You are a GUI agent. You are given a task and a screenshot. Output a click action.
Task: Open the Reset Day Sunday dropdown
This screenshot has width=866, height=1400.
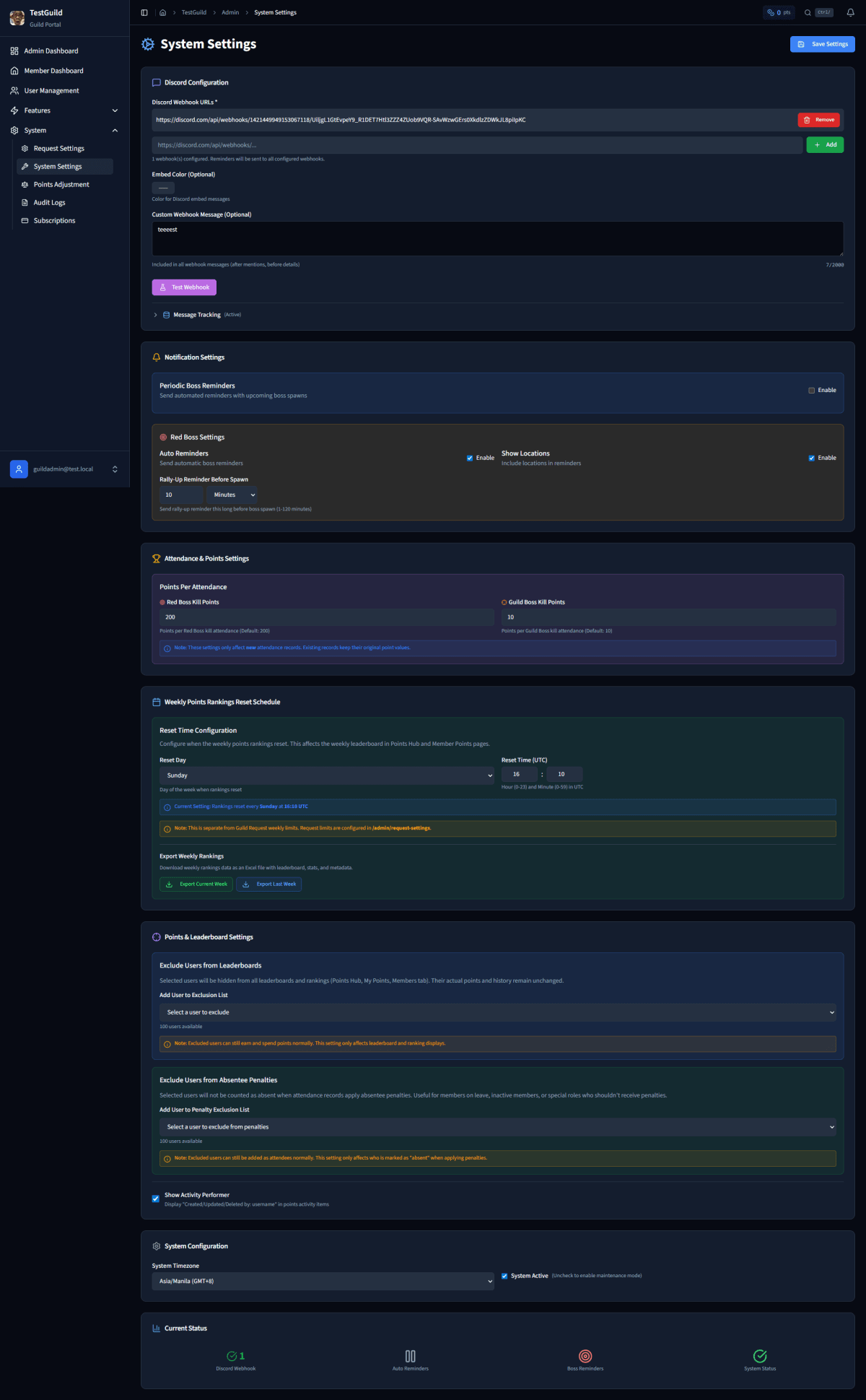327,775
